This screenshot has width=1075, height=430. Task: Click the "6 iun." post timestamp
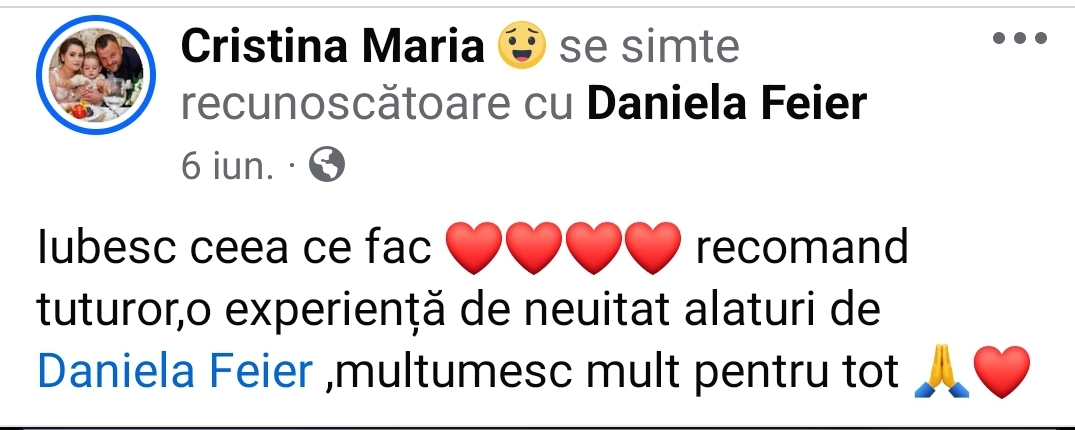227,166
